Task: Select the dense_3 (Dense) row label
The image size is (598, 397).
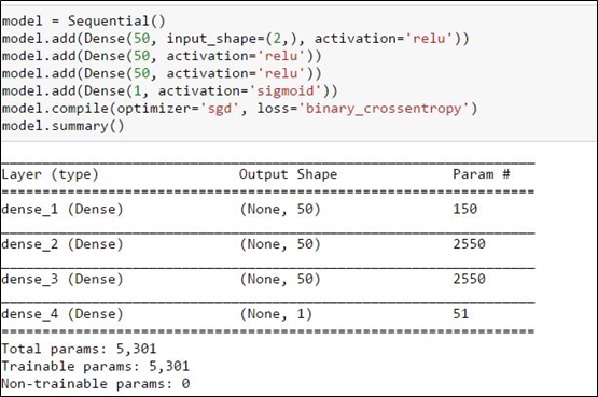Action: click(x=63, y=279)
